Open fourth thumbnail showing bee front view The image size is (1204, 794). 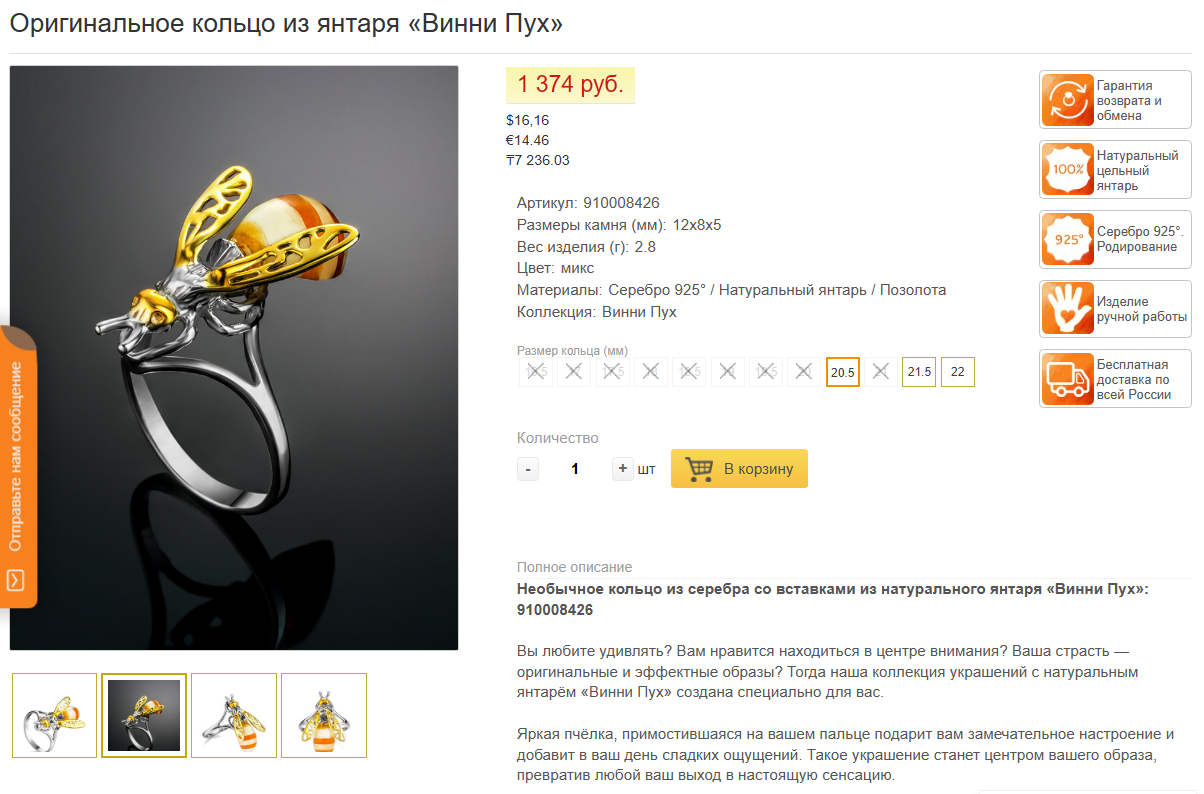tap(324, 715)
